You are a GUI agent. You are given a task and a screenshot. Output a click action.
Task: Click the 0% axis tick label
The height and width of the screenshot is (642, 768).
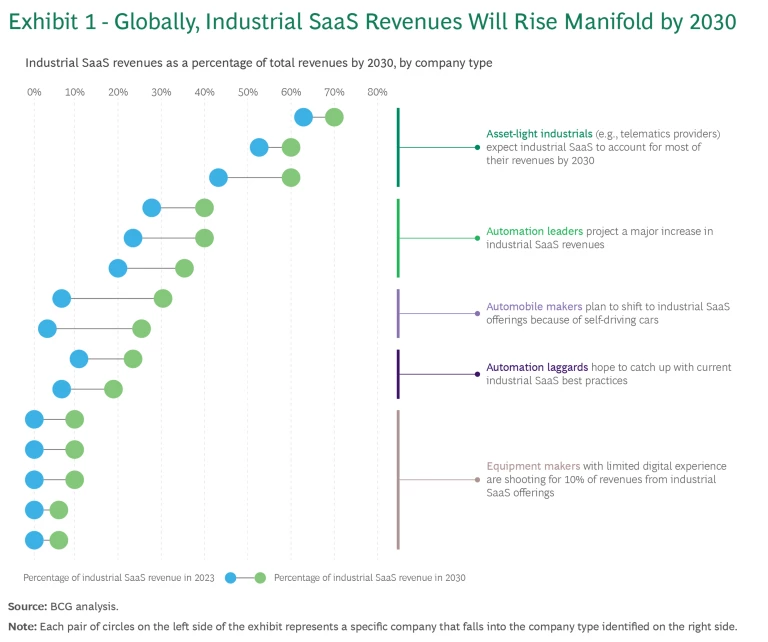tap(35, 92)
